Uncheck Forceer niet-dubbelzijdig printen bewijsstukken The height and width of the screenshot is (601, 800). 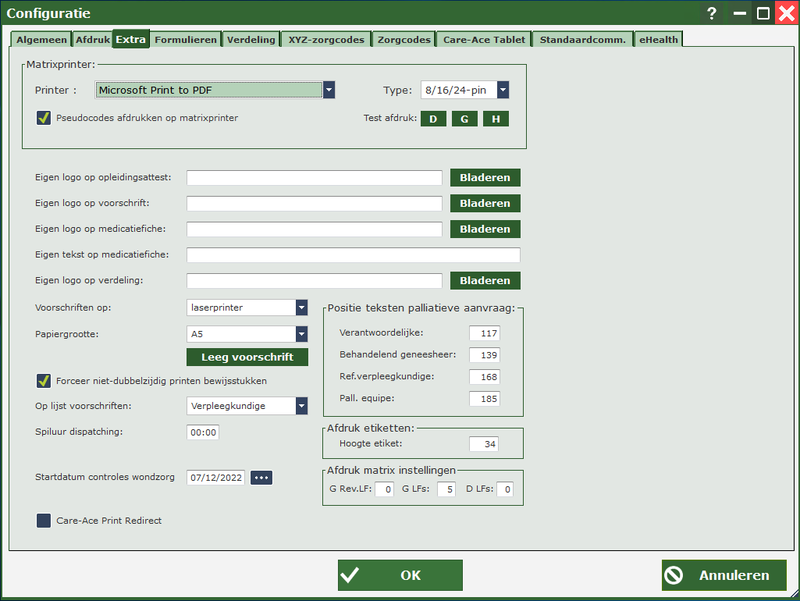coord(43,381)
